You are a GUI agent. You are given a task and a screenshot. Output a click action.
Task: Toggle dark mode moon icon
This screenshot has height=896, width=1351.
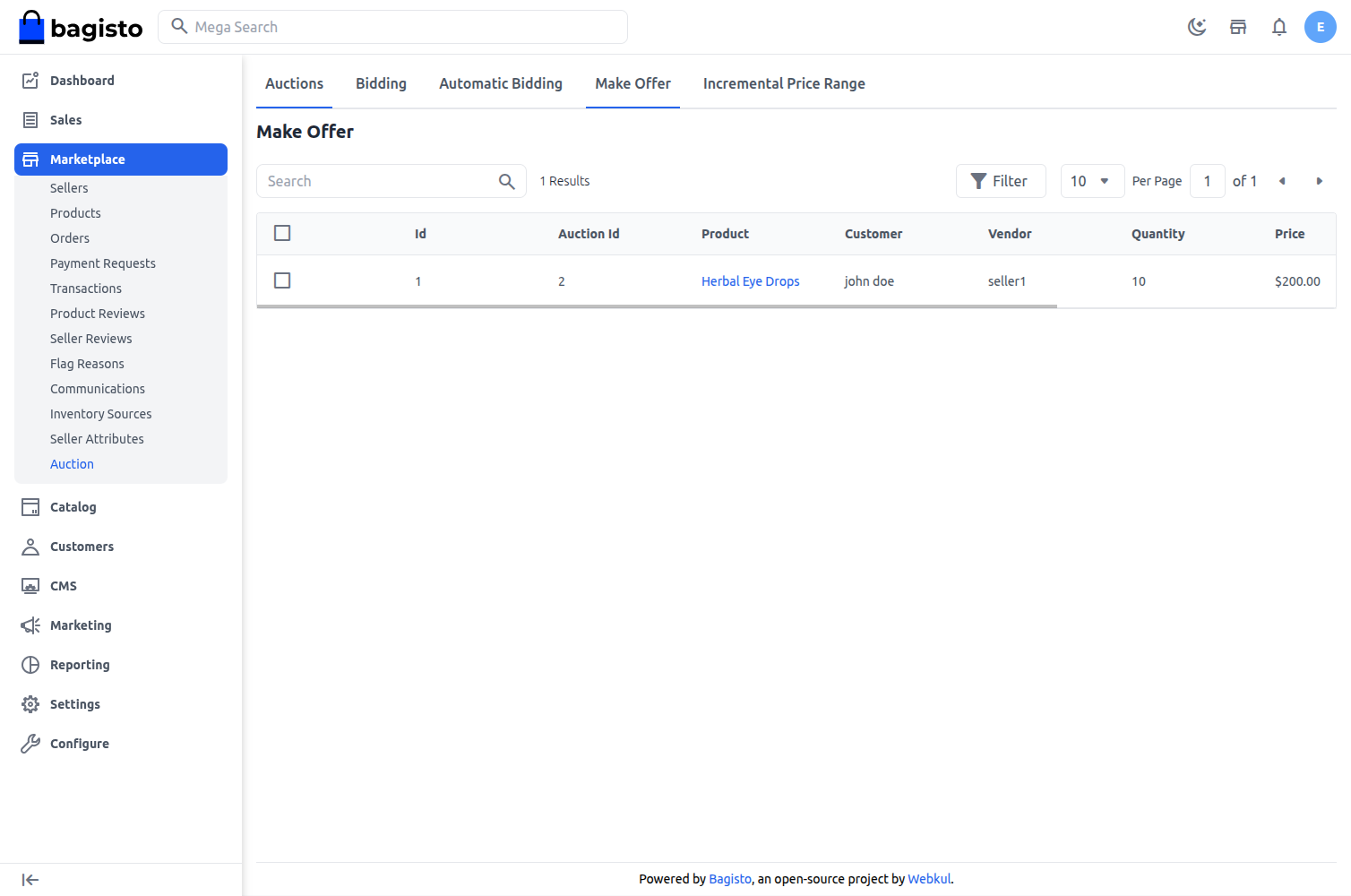[1197, 27]
